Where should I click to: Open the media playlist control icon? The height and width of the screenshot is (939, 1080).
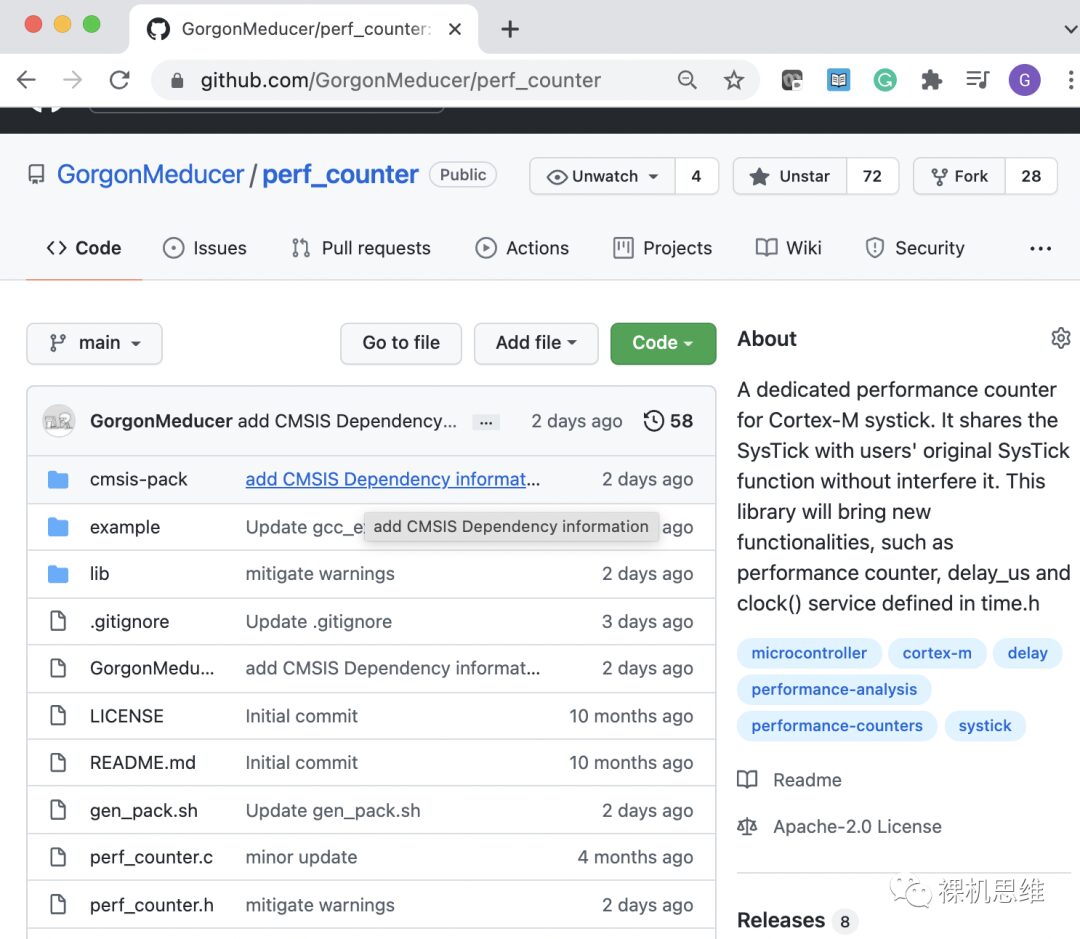tap(977, 80)
